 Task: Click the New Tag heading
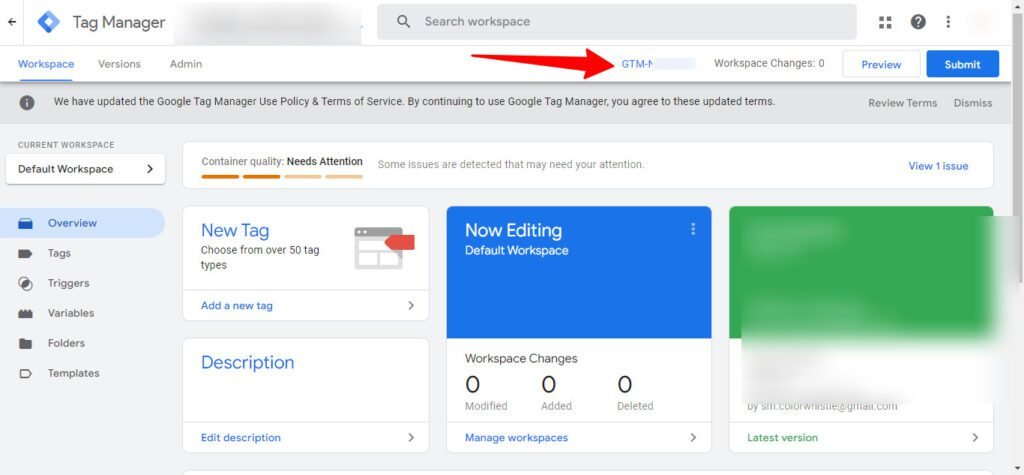point(235,230)
